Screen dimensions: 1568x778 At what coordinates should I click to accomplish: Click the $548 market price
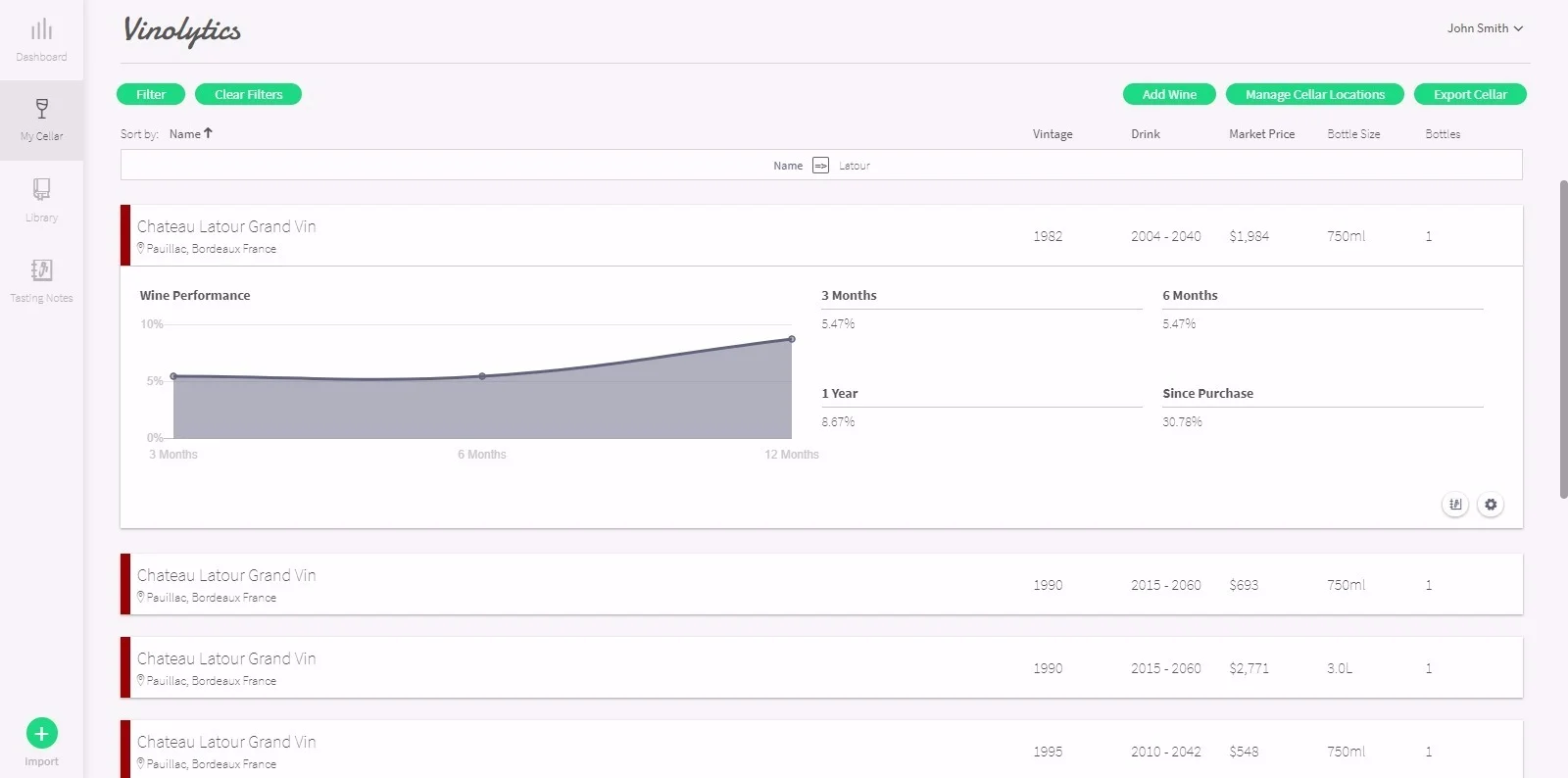point(1244,752)
